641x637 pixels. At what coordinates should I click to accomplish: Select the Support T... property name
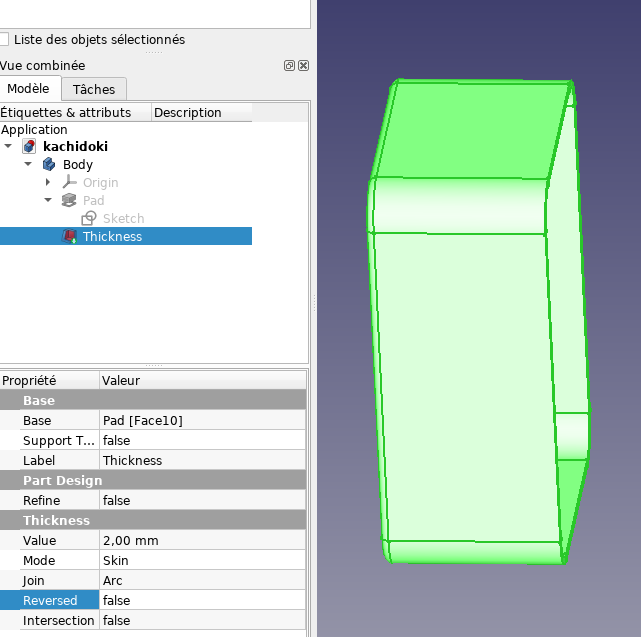[x=58, y=440]
